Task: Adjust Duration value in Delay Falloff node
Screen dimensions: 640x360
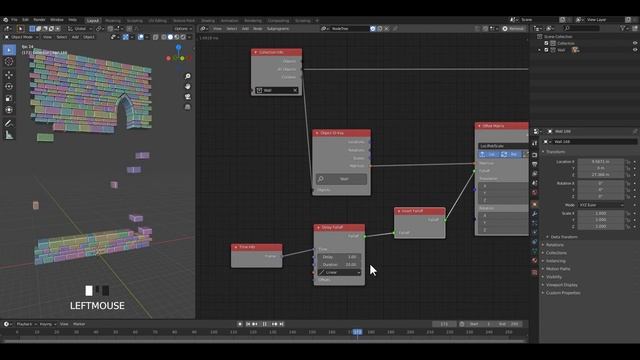Action: click(340, 264)
